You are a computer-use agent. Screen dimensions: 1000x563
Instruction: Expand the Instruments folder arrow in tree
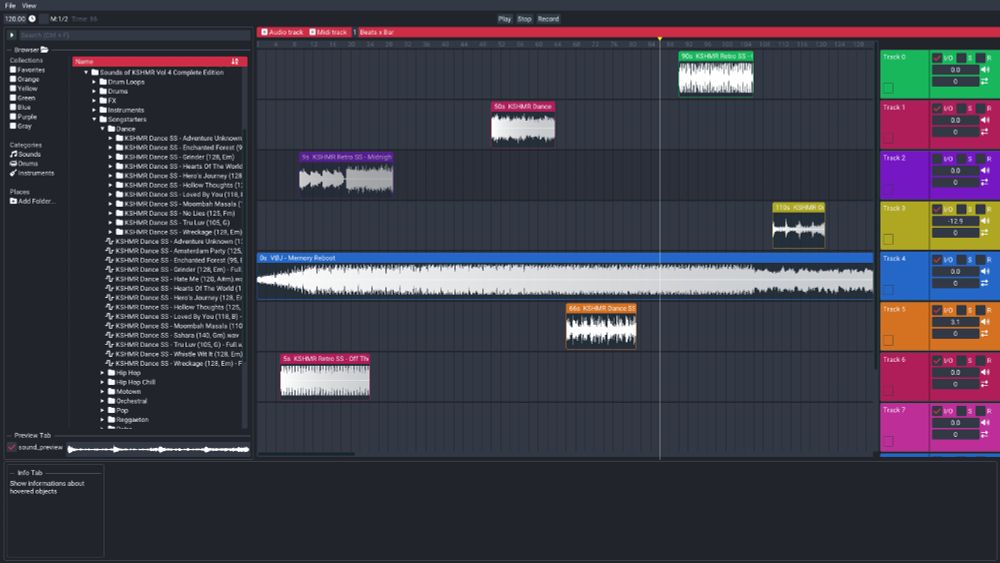[94, 110]
